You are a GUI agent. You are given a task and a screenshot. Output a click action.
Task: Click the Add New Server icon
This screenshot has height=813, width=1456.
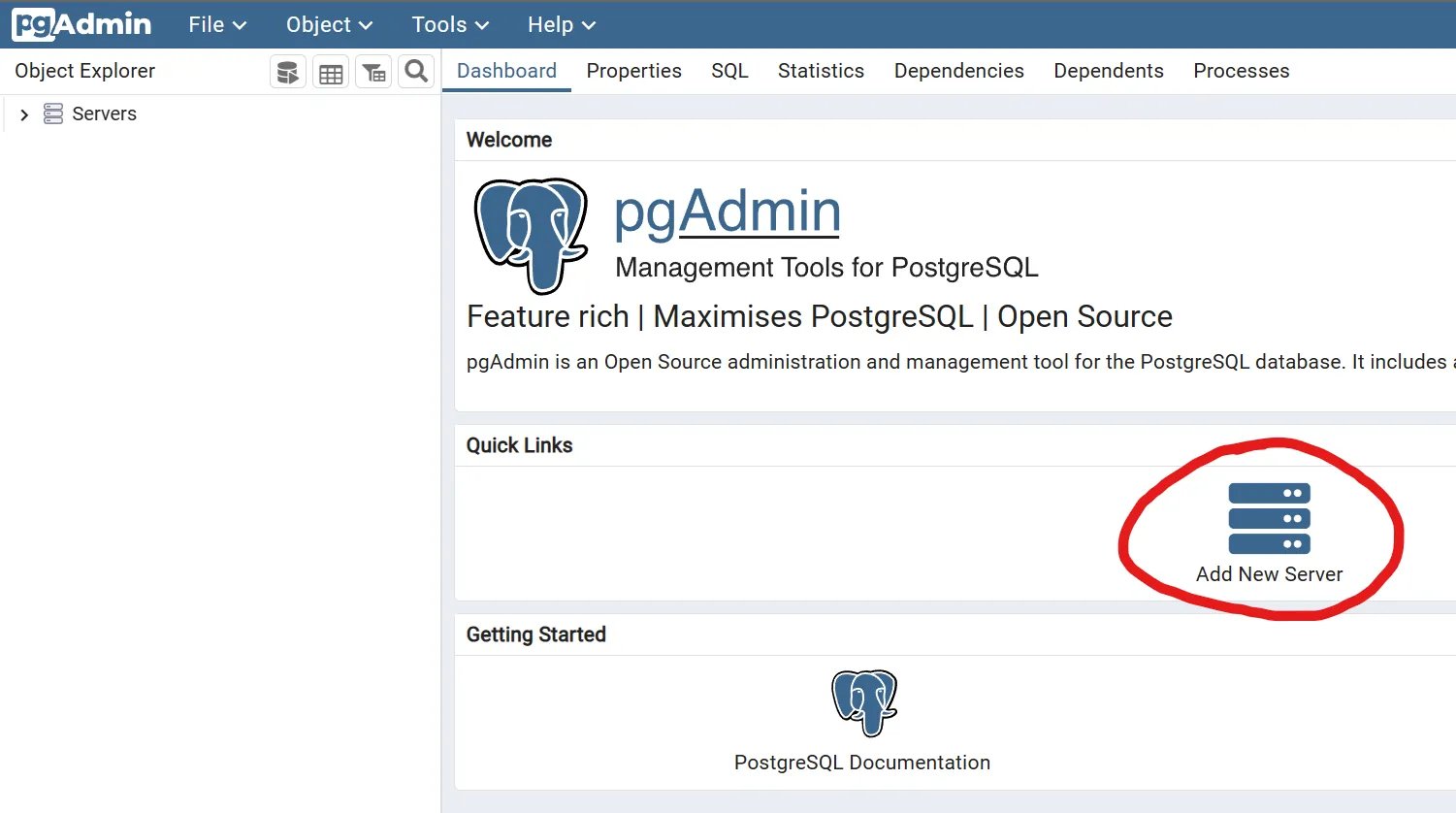tap(1269, 517)
